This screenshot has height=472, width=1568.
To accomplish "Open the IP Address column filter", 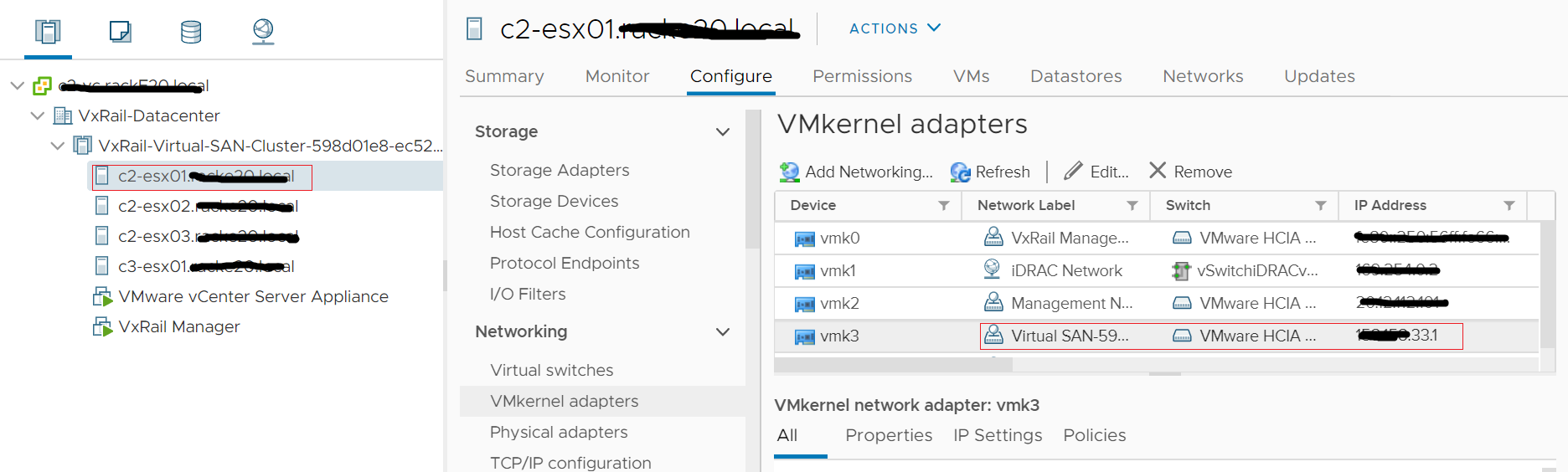I will point(1509,206).
